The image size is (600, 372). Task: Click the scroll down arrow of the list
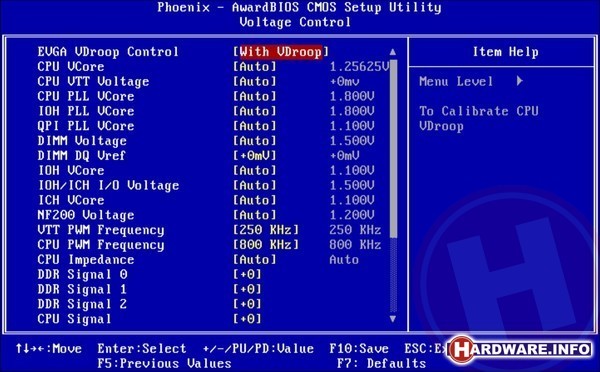tap(393, 318)
